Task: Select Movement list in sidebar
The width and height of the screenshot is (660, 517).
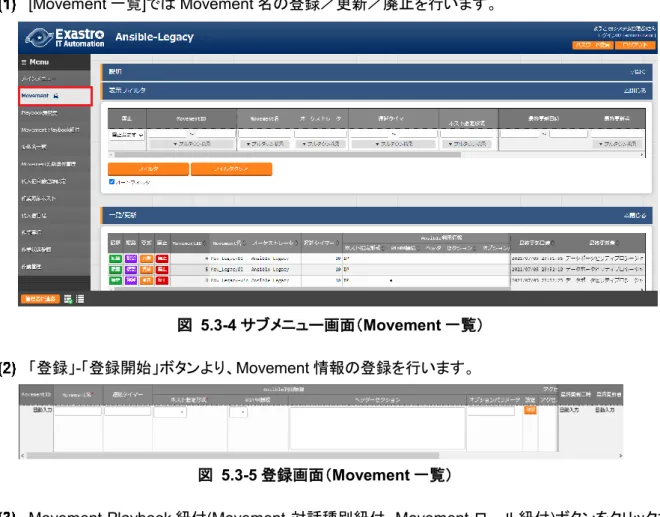Action: 55,96
